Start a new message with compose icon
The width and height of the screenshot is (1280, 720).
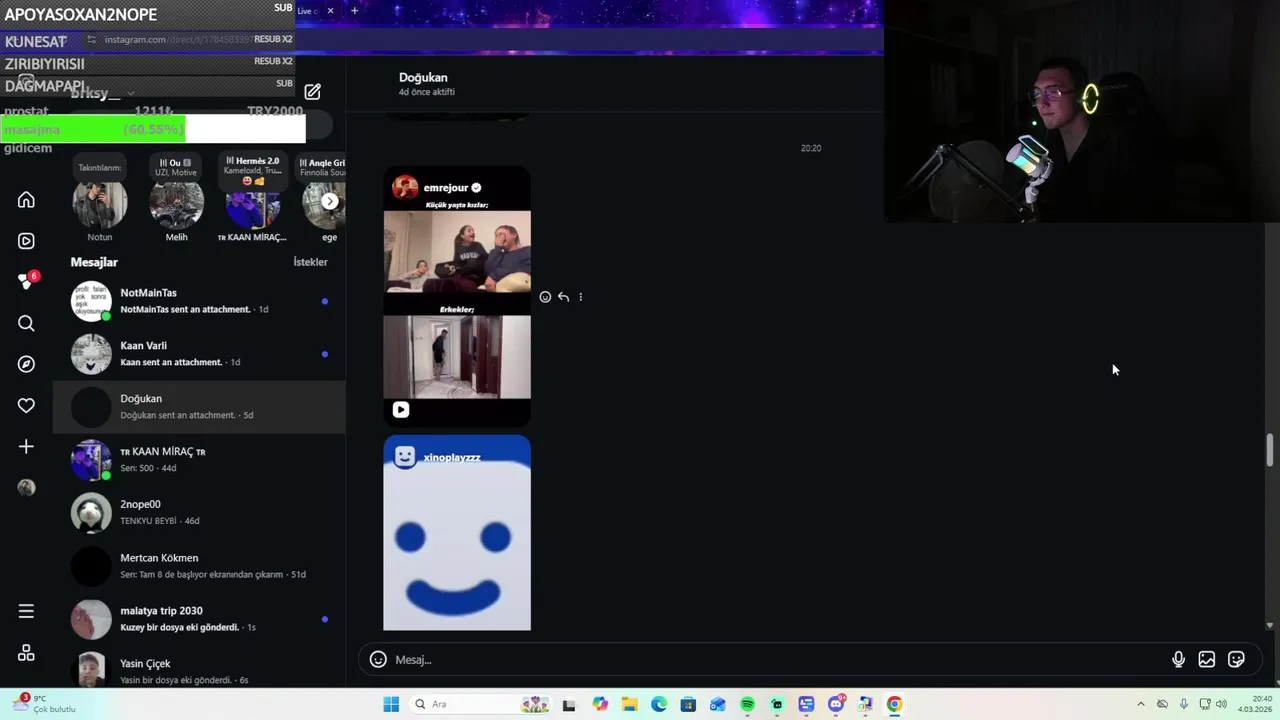pos(313,92)
